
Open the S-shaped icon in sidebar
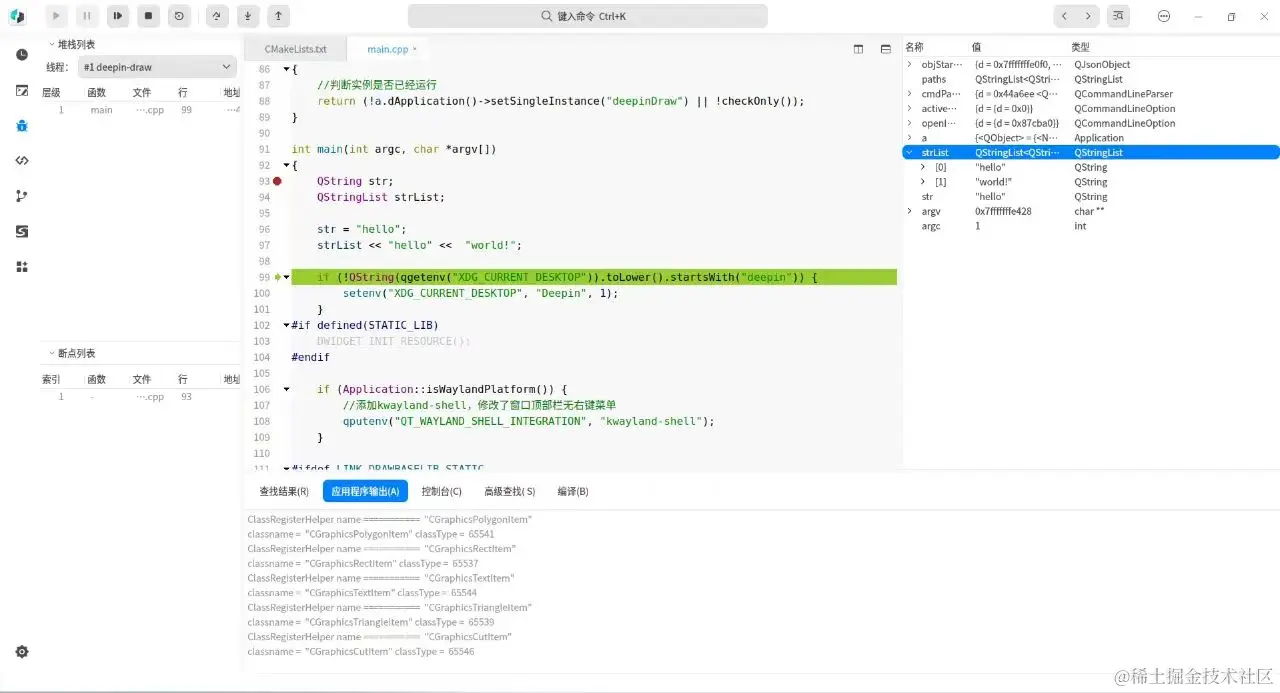click(22, 231)
